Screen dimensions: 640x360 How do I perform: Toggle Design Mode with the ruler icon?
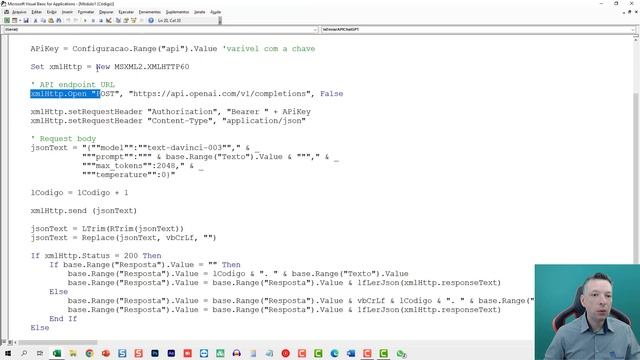pyautogui.click(x=109, y=20)
